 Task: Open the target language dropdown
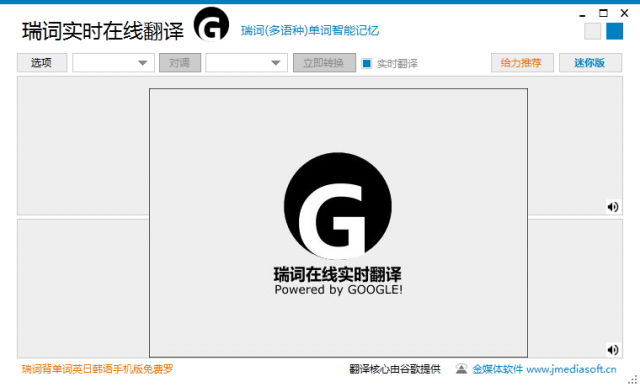[247, 63]
